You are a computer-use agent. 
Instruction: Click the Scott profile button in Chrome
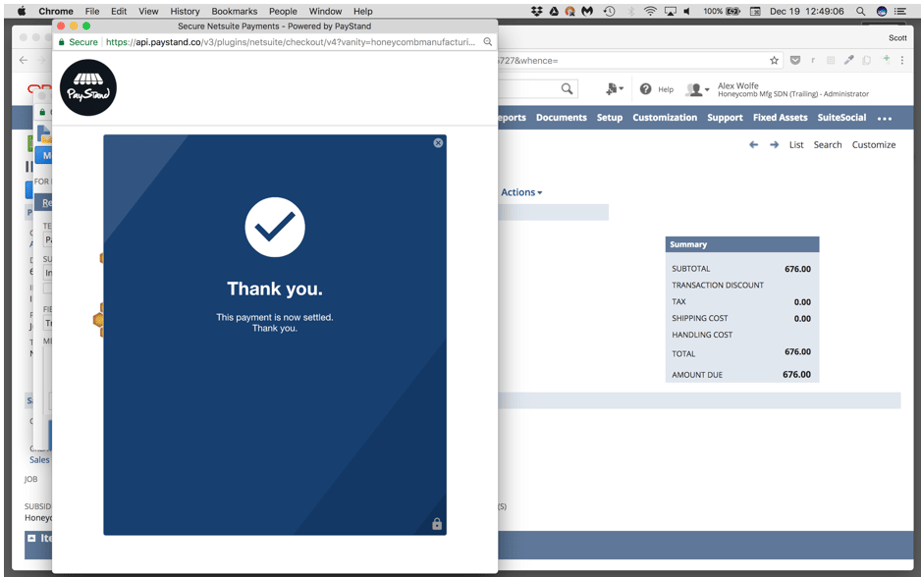pos(898,38)
